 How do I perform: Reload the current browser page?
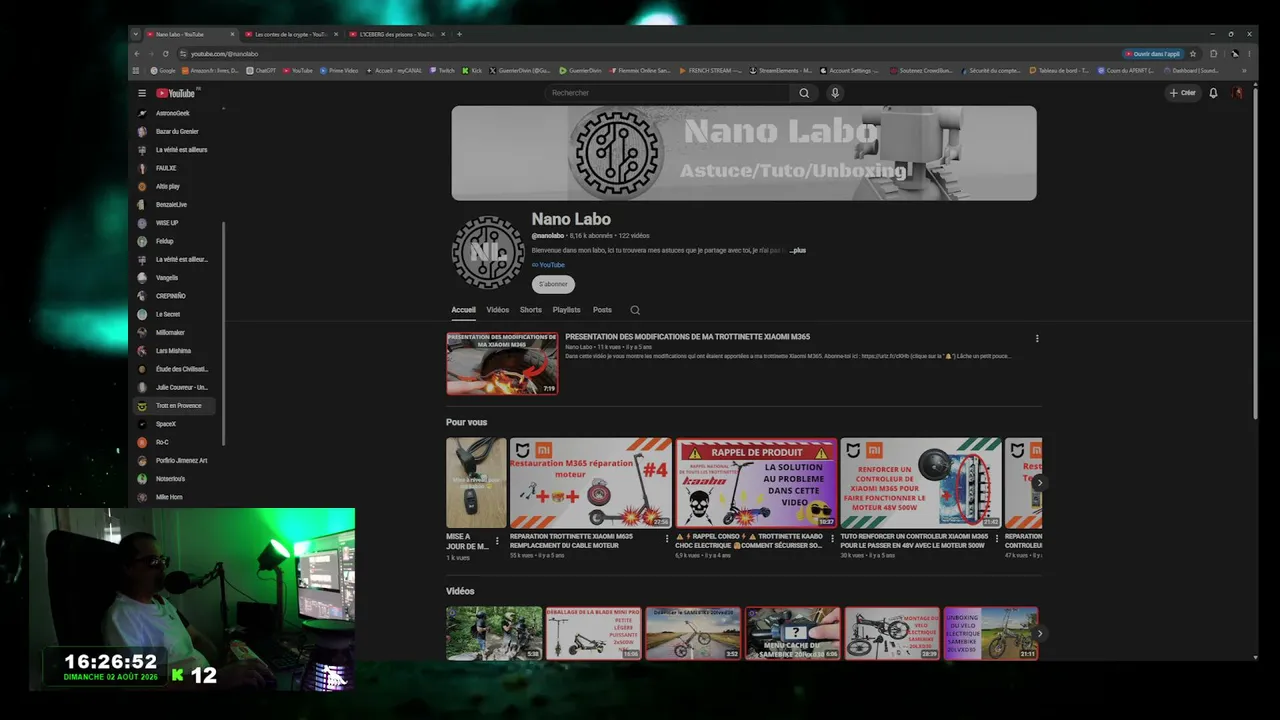tap(165, 54)
